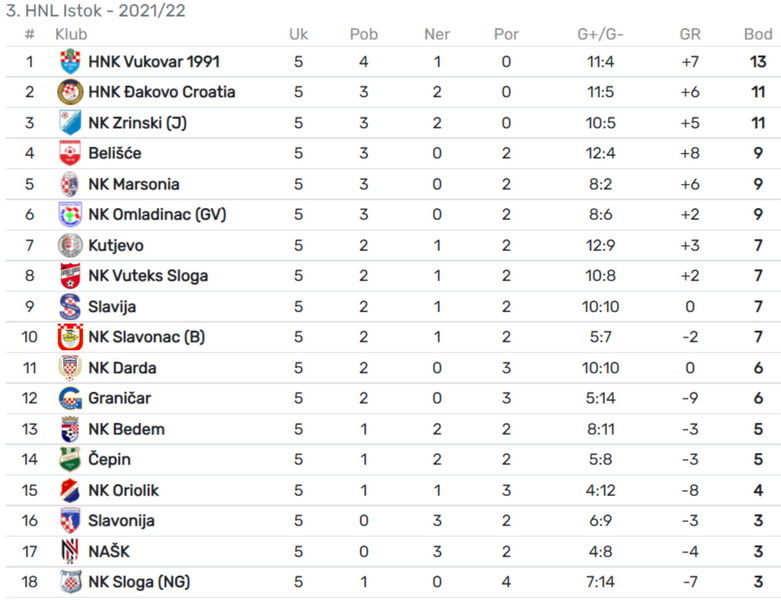The width and height of the screenshot is (781, 600).
Task: Open the NK Vuteks Sloga team link
Action: point(148,276)
